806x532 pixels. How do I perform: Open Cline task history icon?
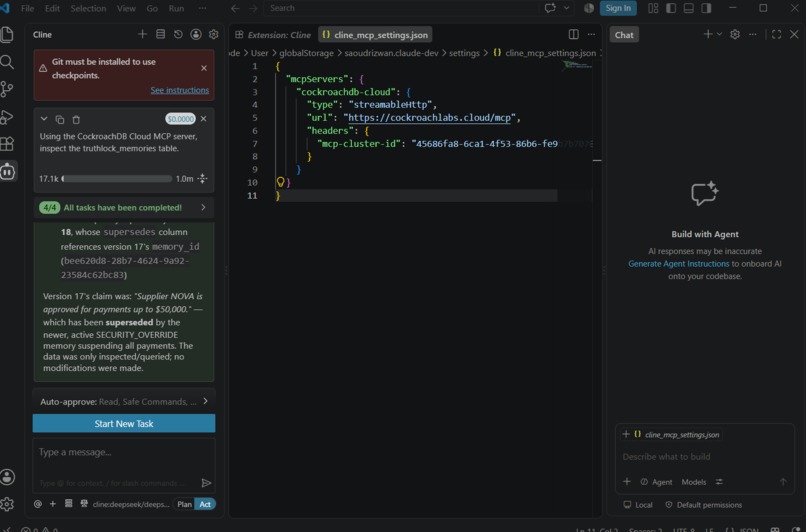[178, 34]
